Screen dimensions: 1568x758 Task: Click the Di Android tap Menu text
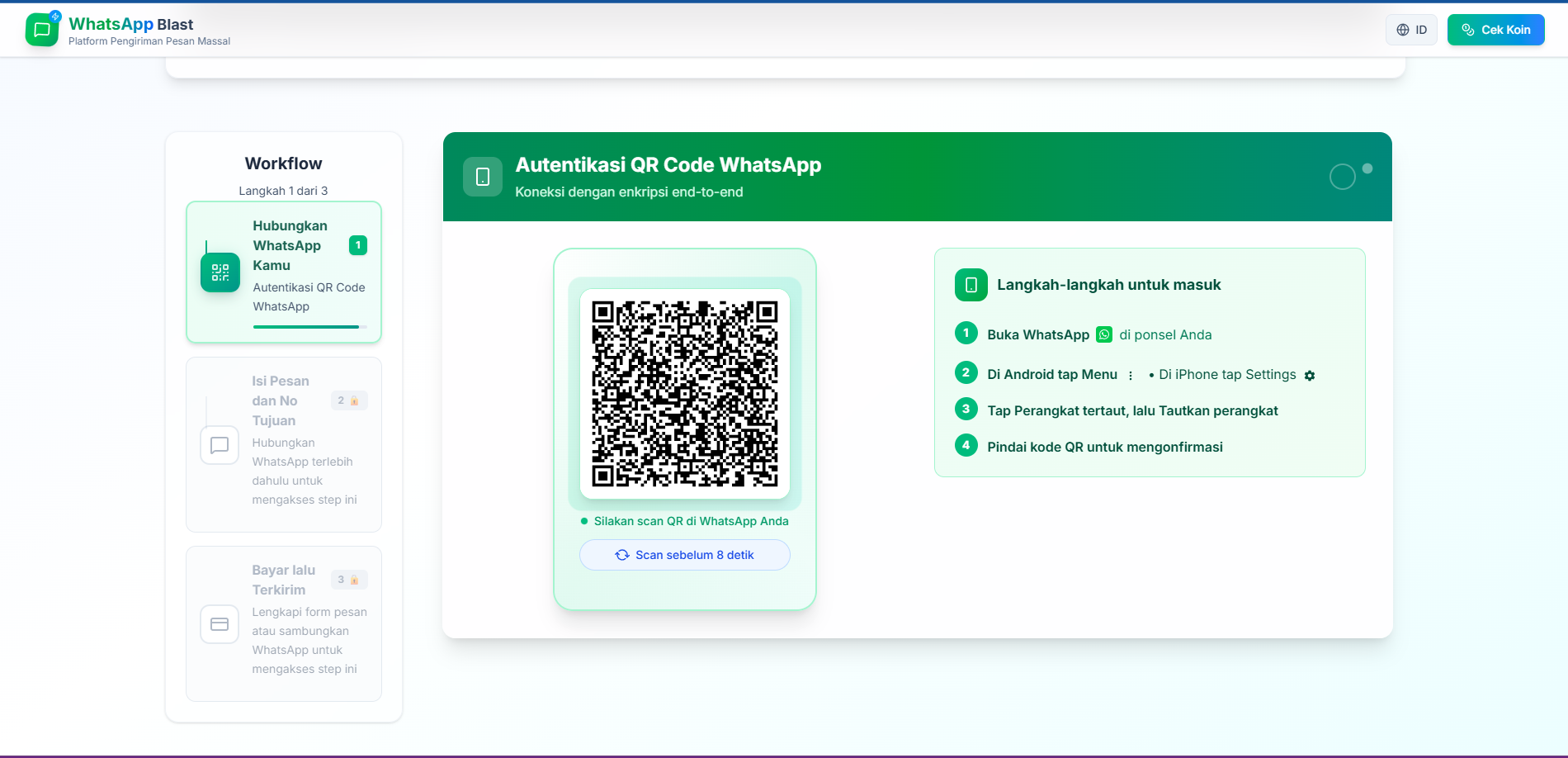(x=1052, y=375)
